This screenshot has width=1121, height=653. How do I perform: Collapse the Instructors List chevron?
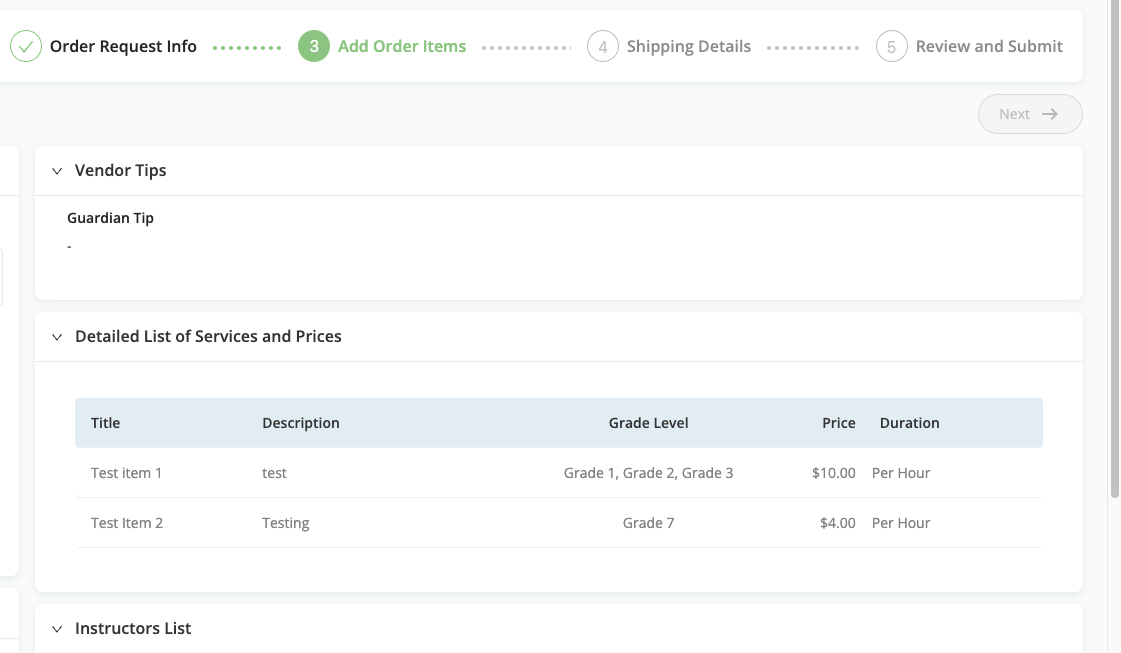point(57,629)
